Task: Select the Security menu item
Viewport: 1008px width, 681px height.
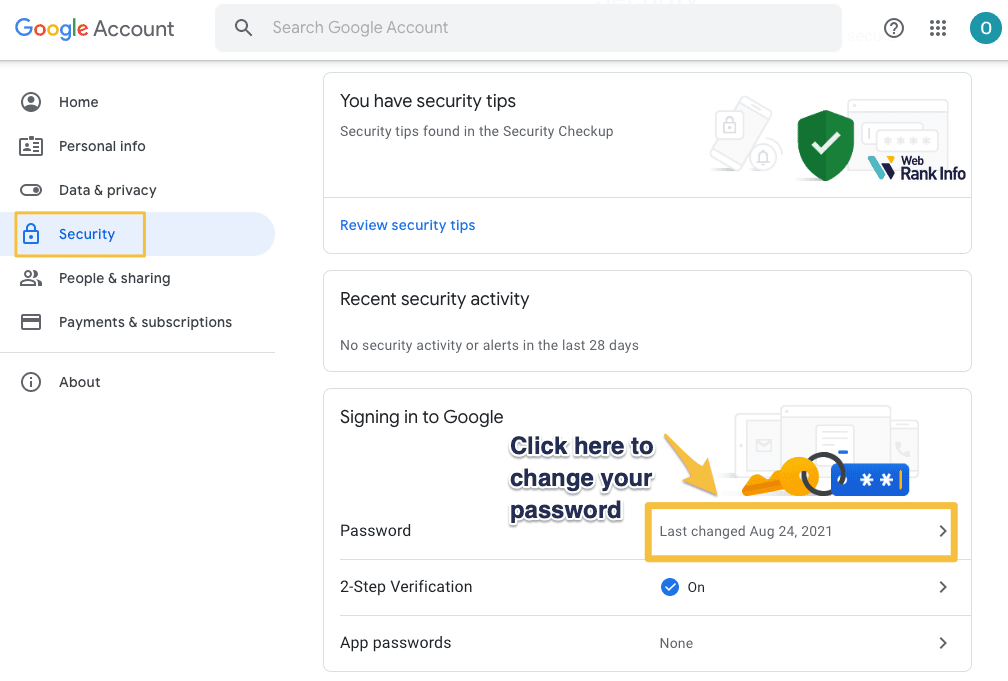Action: [x=87, y=234]
